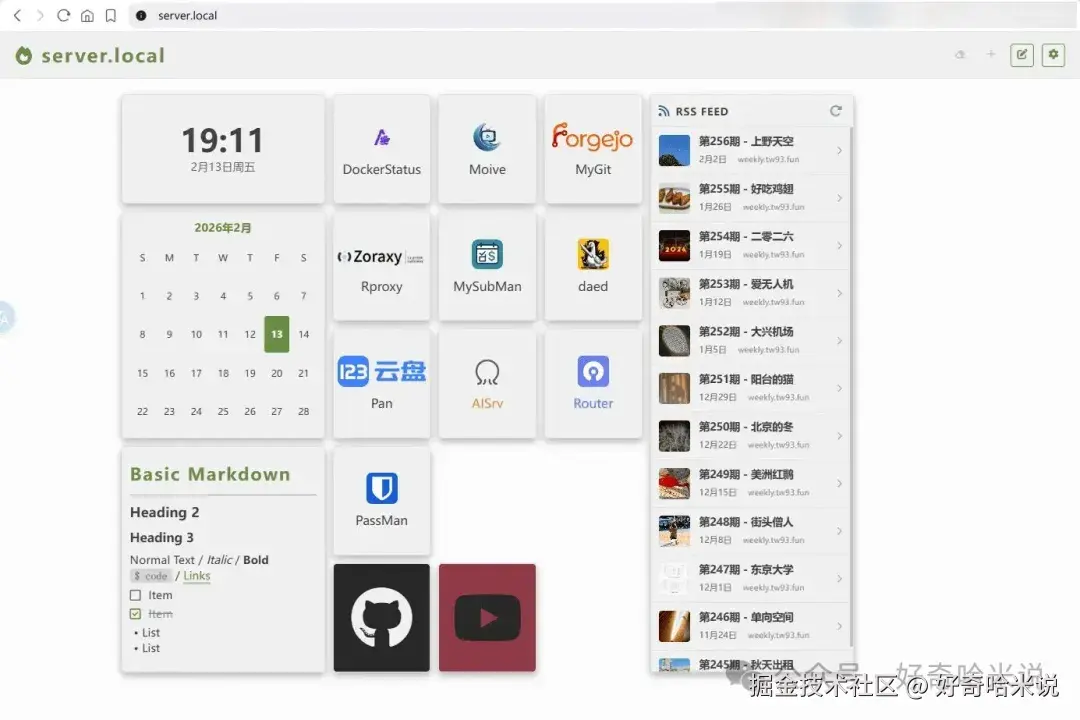Expand the 第249期 - 美洲红鹮 entry arrow
The width and height of the screenshot is (1080, 720).
click(839, 483)
